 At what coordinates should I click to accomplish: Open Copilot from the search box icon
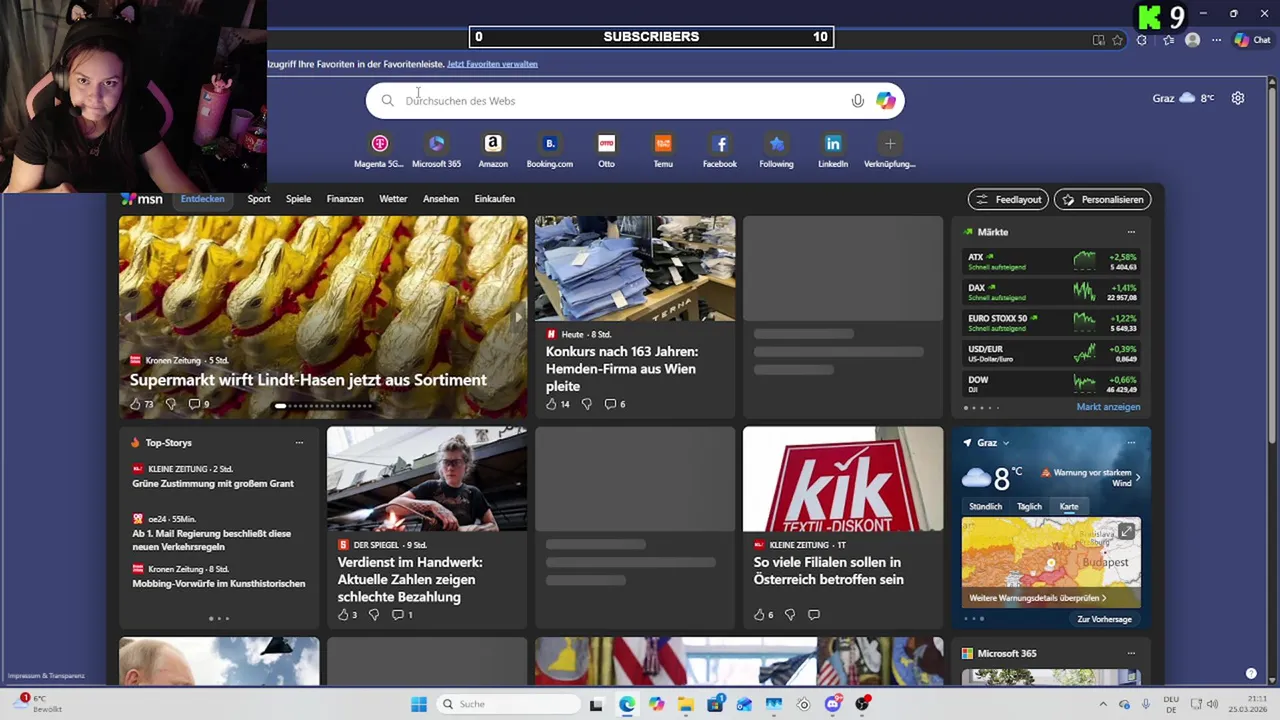[x=885, y=101]
